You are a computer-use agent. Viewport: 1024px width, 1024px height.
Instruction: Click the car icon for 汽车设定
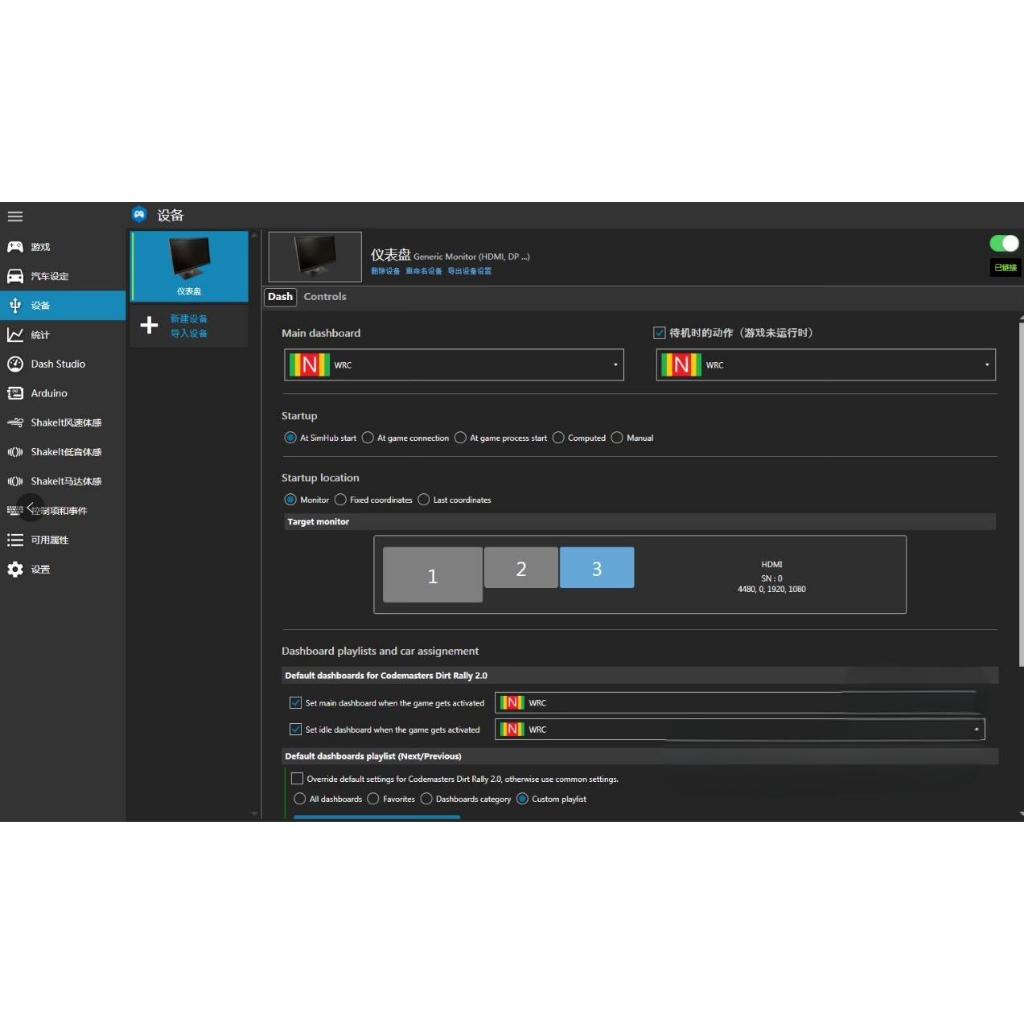15,276
